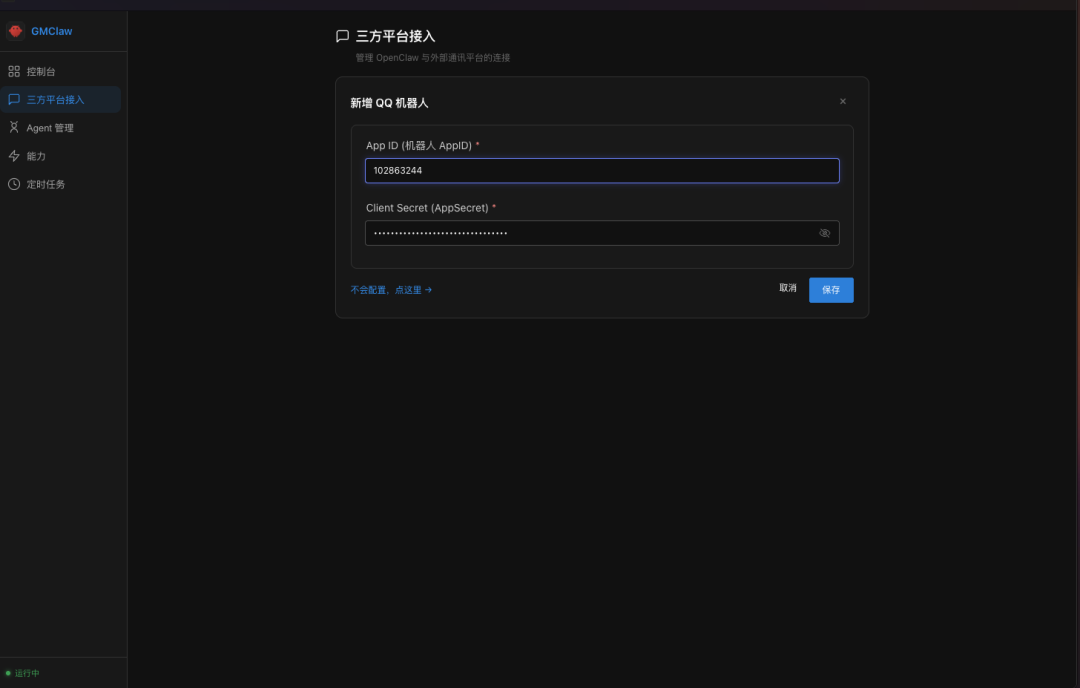Click the Agent 管理 sidebar icon
The width and height of the screenshot is (1080, 688).
pos(14,127)
